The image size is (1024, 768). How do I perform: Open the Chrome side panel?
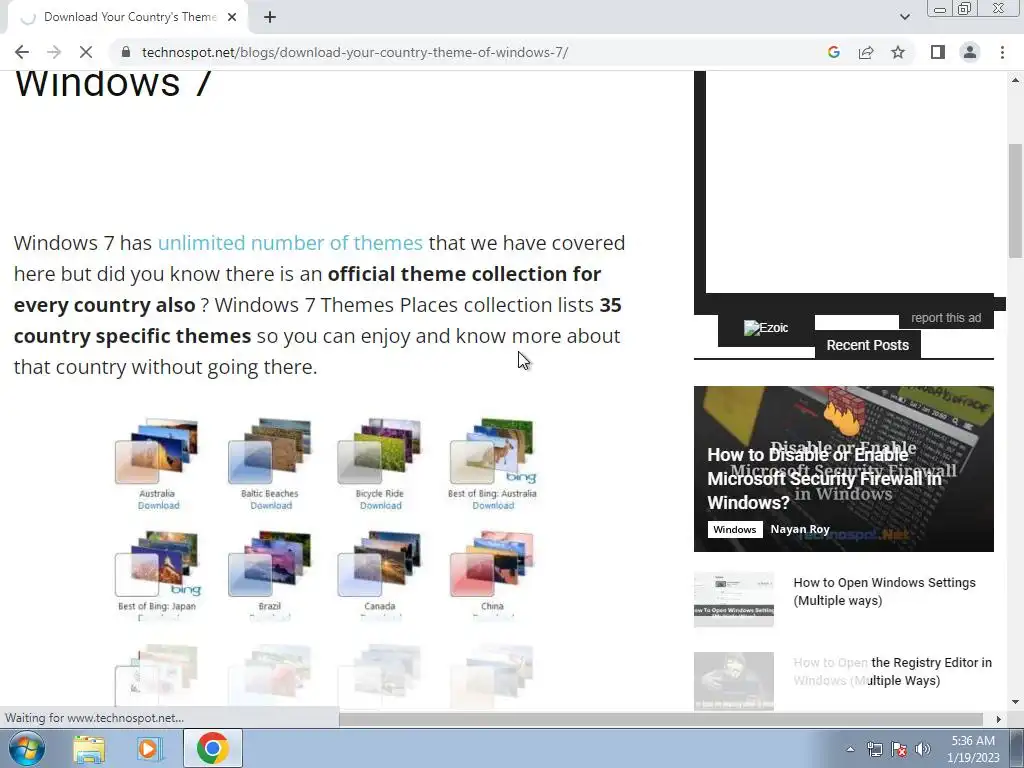(x=938, y=52)
